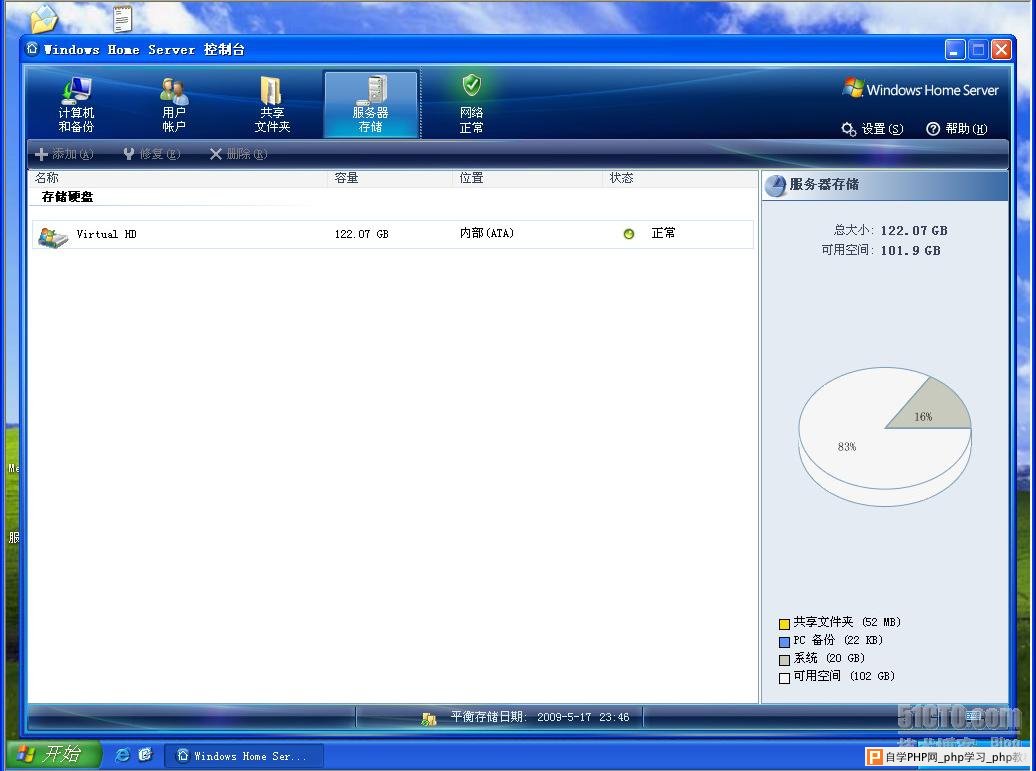1036x771 pixels.
Task: Click the 服务器存储 panel header icon
Action: (775, 186)
